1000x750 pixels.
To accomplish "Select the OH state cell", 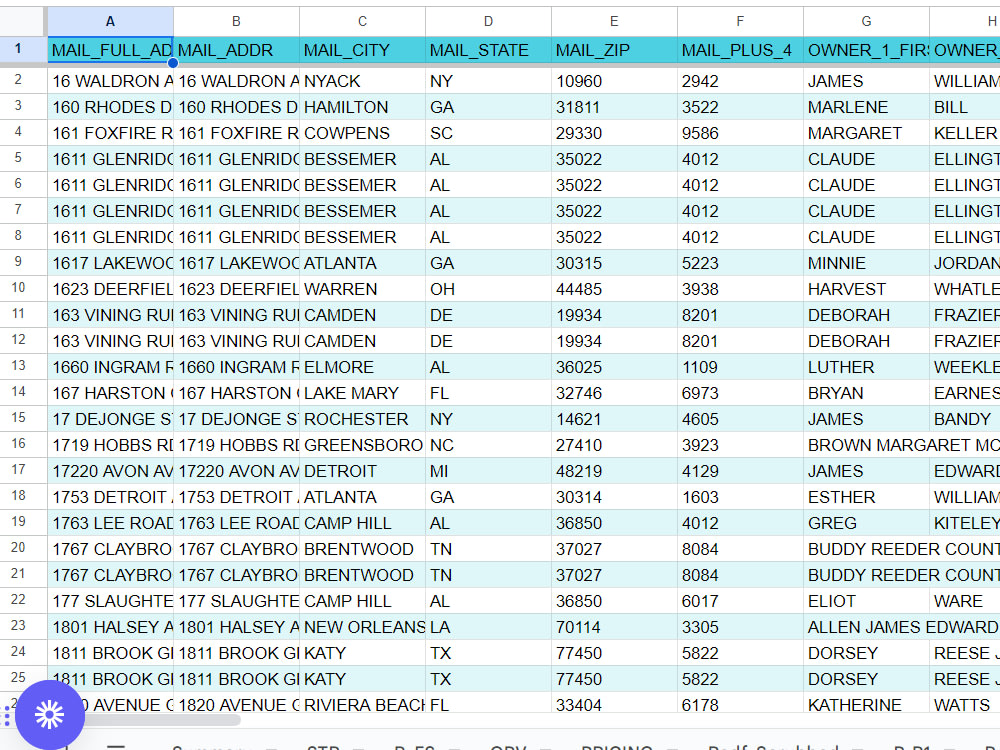I will pyautogui.click(x=488, y=289).
